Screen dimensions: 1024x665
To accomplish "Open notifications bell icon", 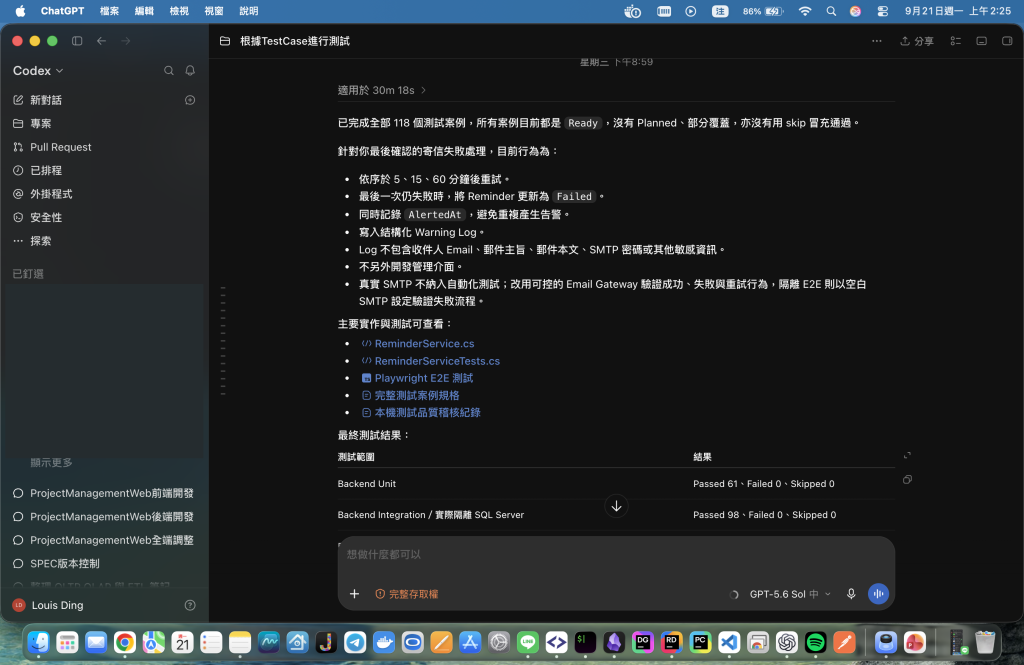I will tap(190, 71).
